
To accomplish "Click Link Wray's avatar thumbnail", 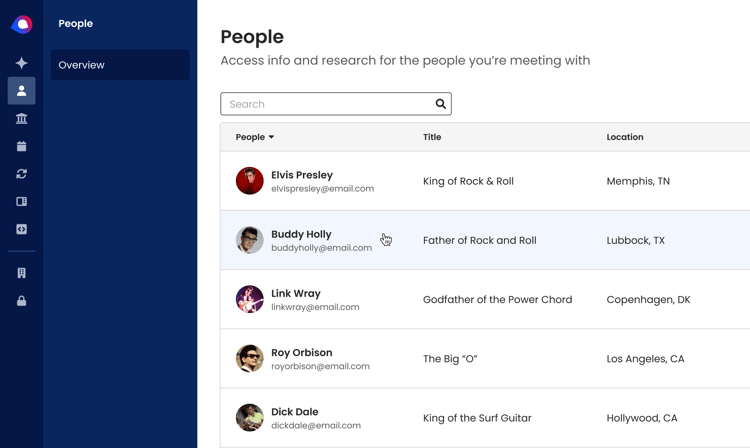I will [250, 299].
